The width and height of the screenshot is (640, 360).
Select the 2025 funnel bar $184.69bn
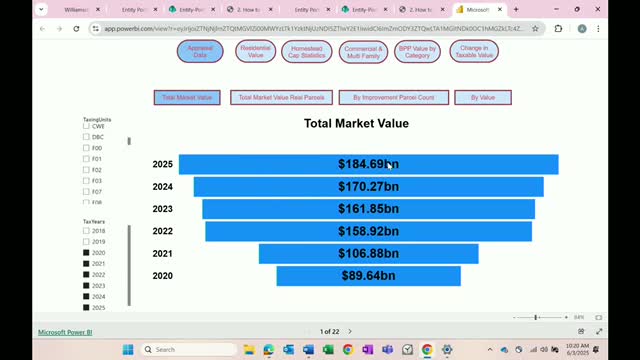coord(369,164)
